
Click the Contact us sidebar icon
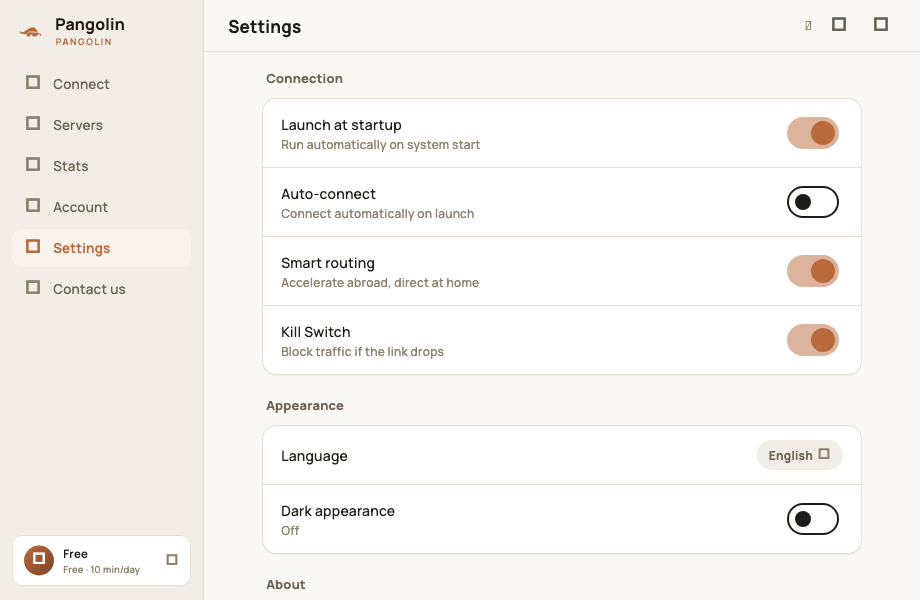[33, 287]
